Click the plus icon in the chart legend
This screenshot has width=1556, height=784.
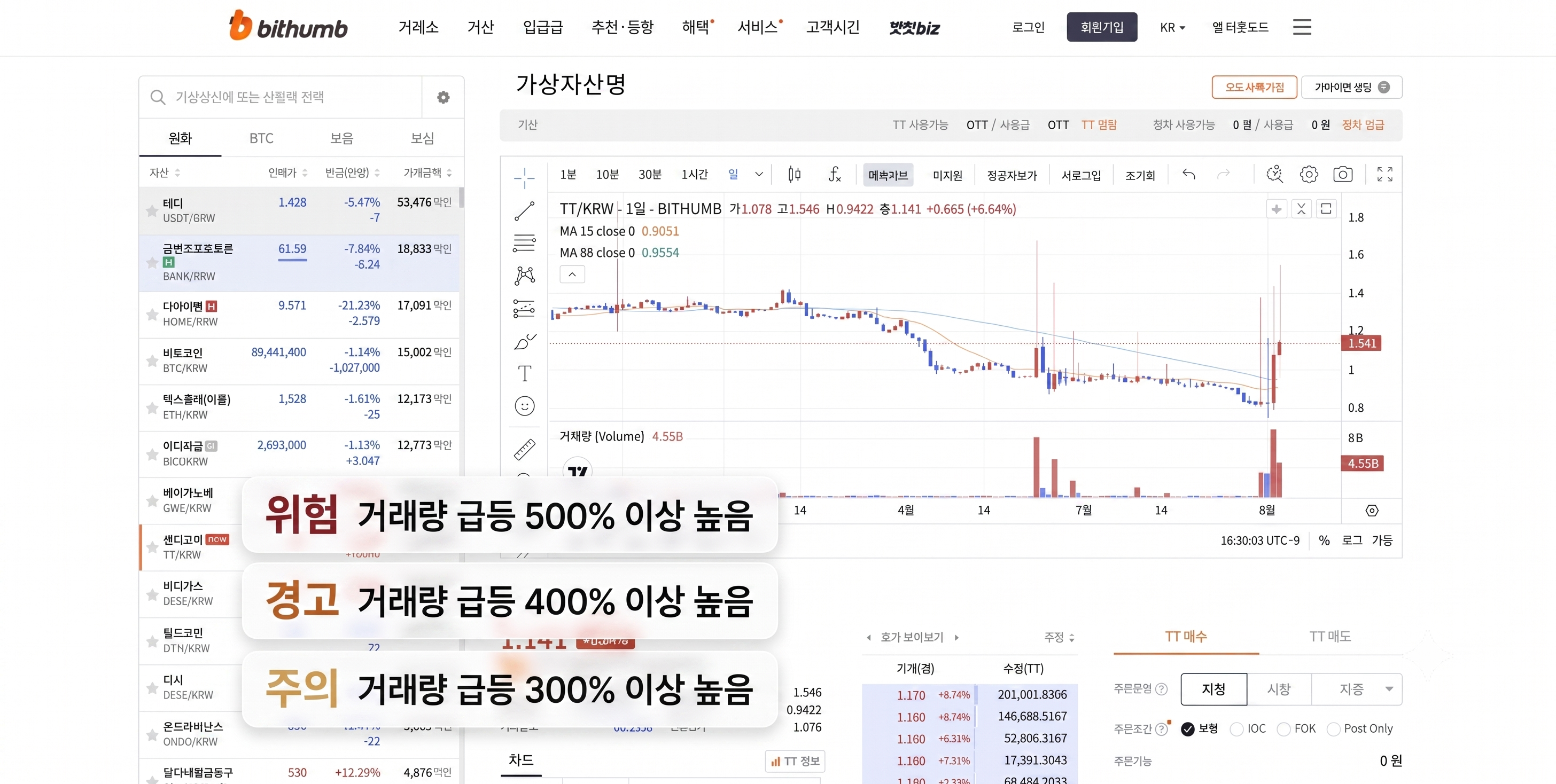coord(1277,209)
